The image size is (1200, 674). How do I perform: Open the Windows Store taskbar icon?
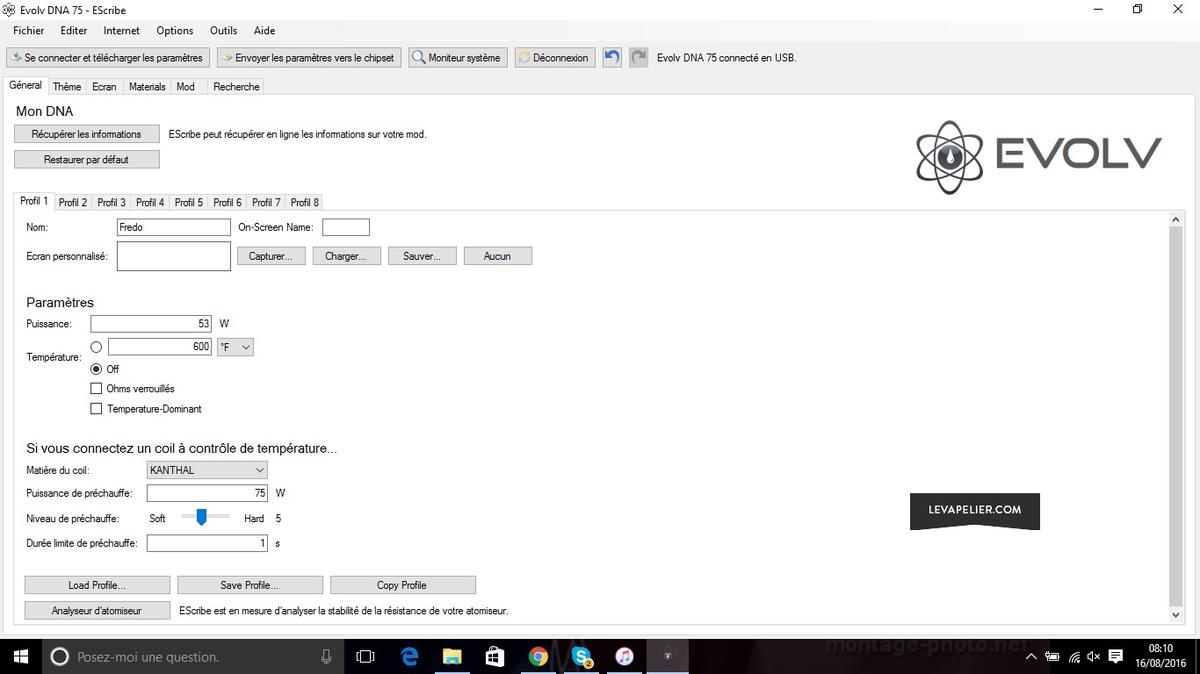495,657
